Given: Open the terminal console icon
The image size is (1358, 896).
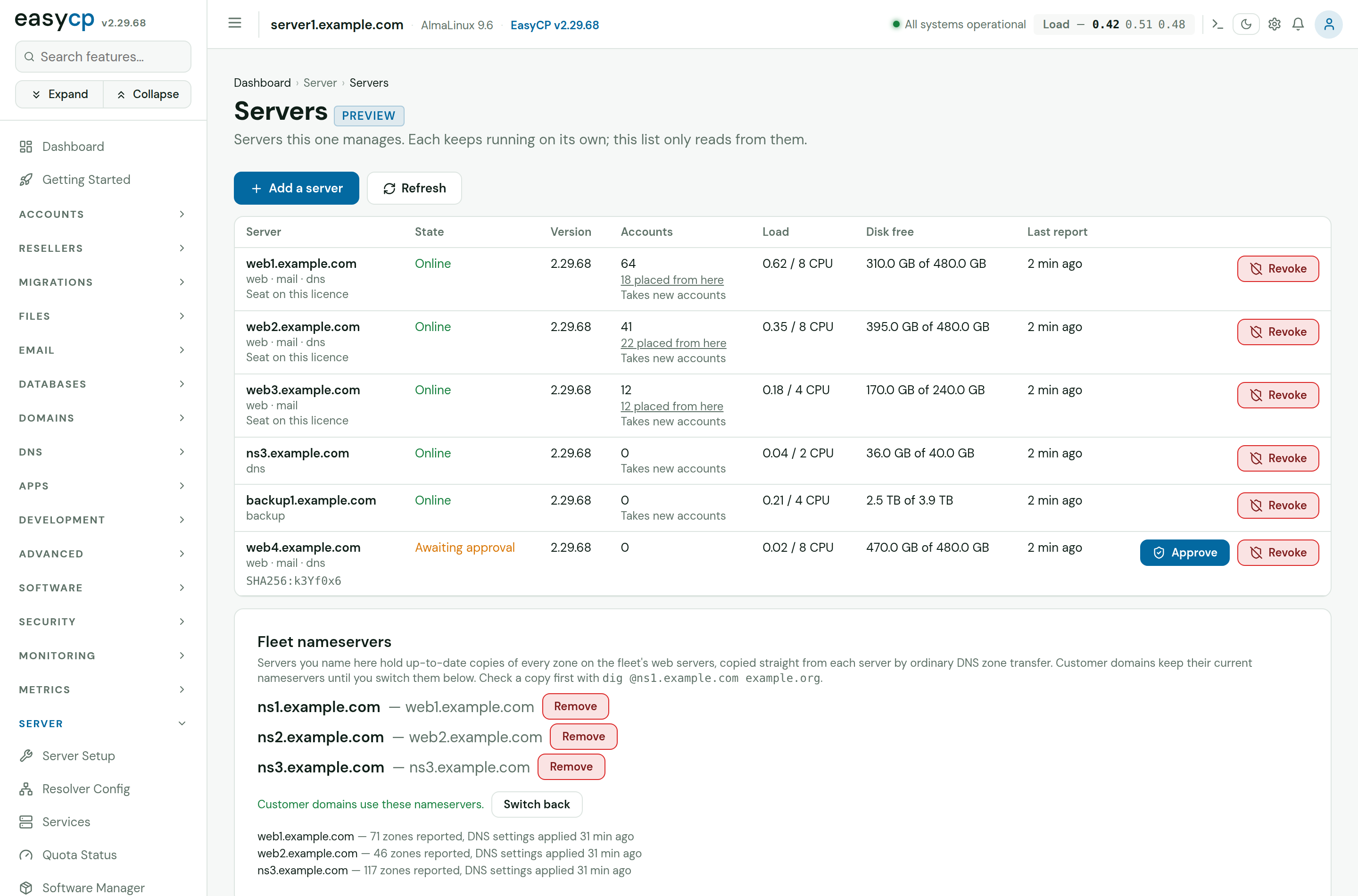Looking at the screenshot, I should point(1217,24).
